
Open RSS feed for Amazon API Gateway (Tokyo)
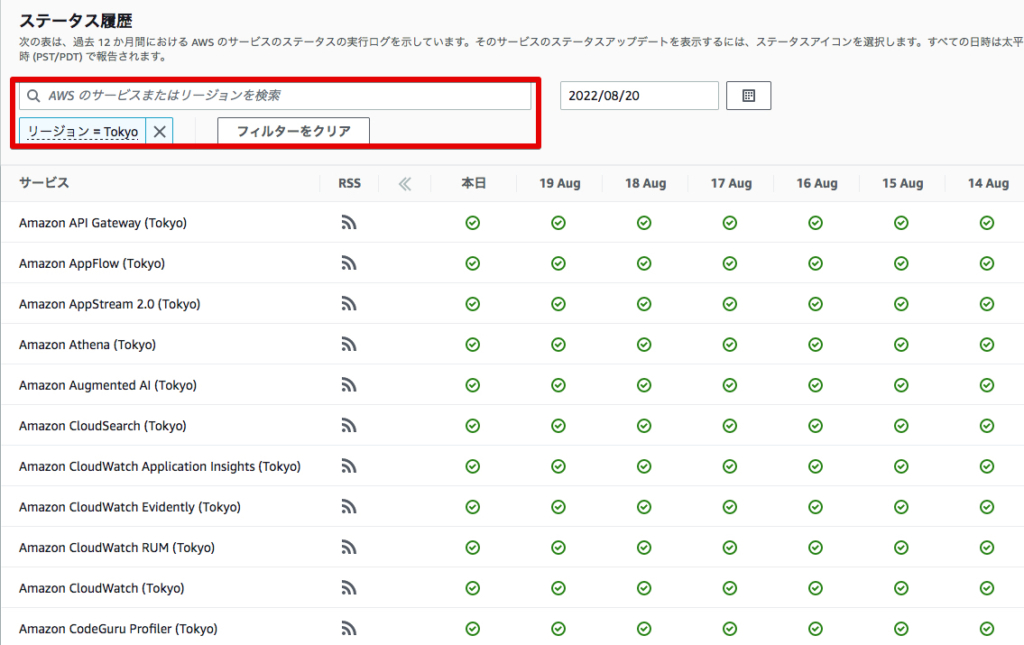pos(349,222)
